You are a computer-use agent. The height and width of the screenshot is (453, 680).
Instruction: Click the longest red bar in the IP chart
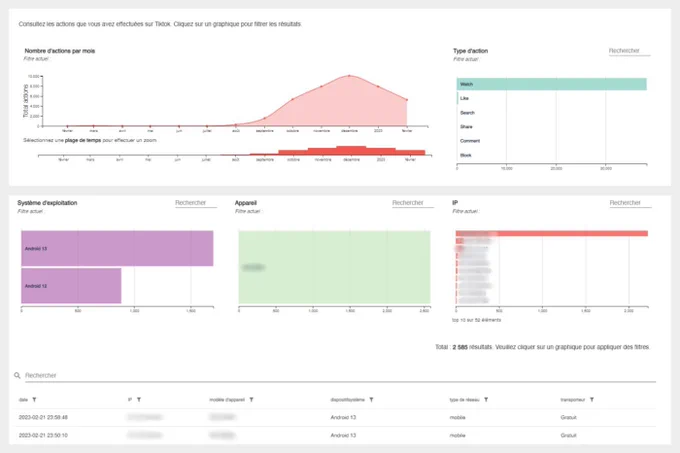552,234
